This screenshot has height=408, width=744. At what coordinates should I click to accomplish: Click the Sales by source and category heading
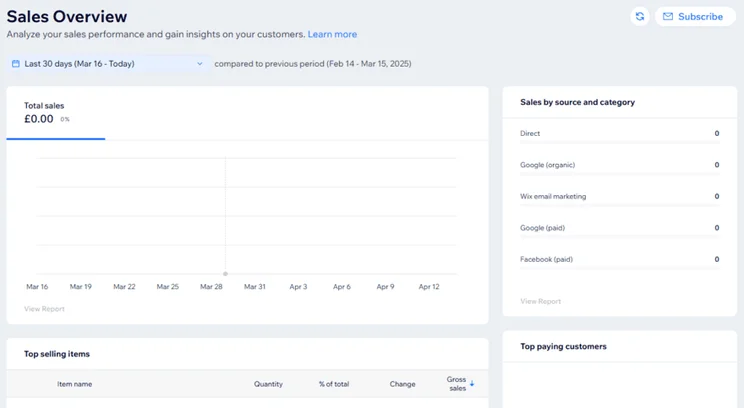click(577, 102)
